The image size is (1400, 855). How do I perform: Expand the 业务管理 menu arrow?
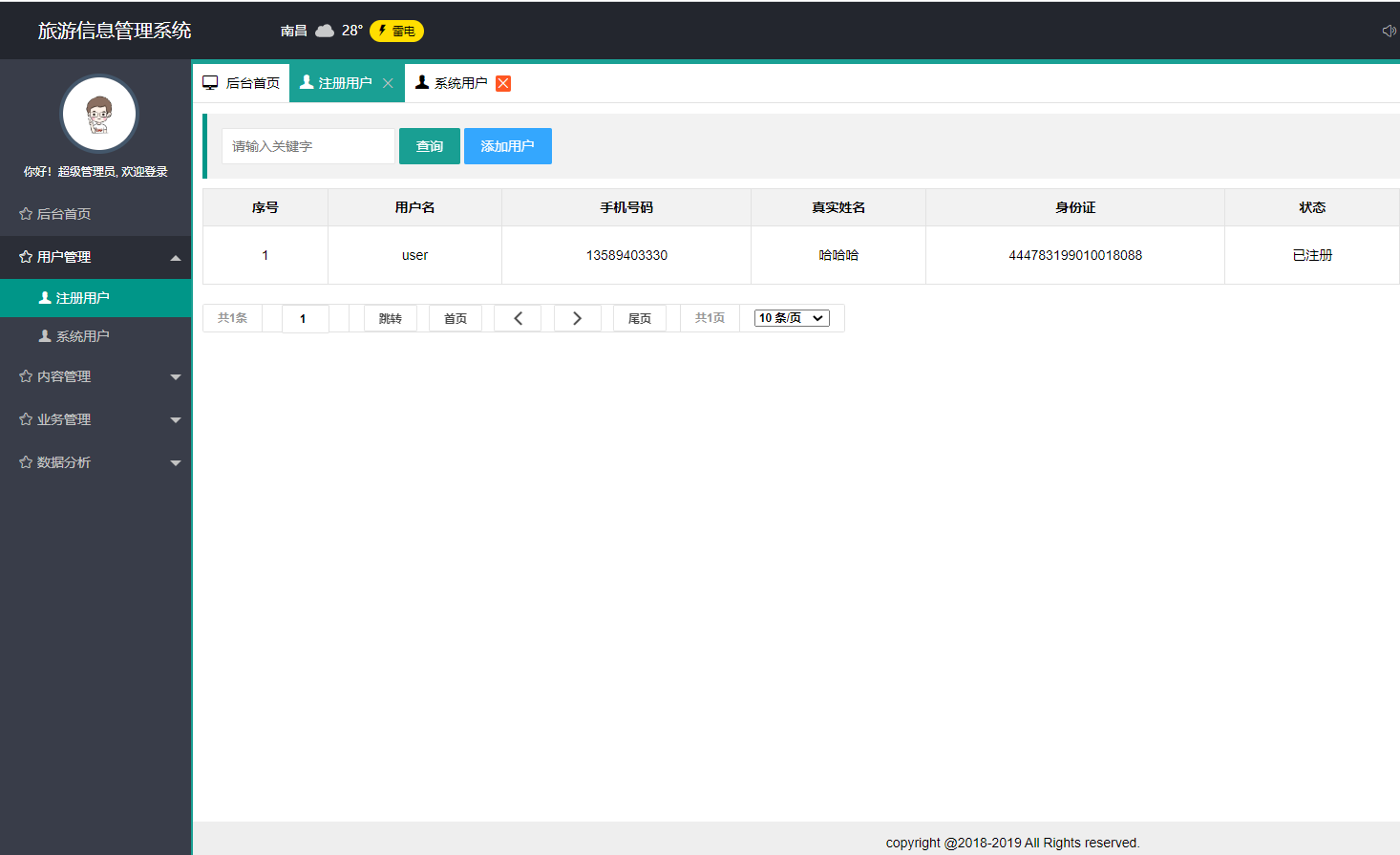176,420
